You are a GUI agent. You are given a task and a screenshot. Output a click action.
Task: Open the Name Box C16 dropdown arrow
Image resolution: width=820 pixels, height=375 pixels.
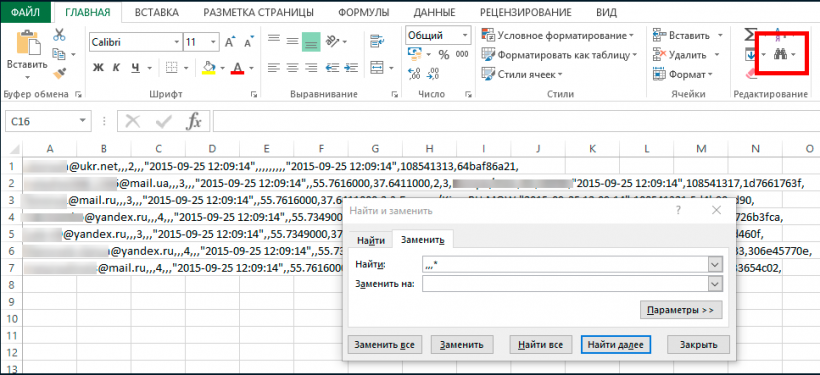click(x=82, y=121)
